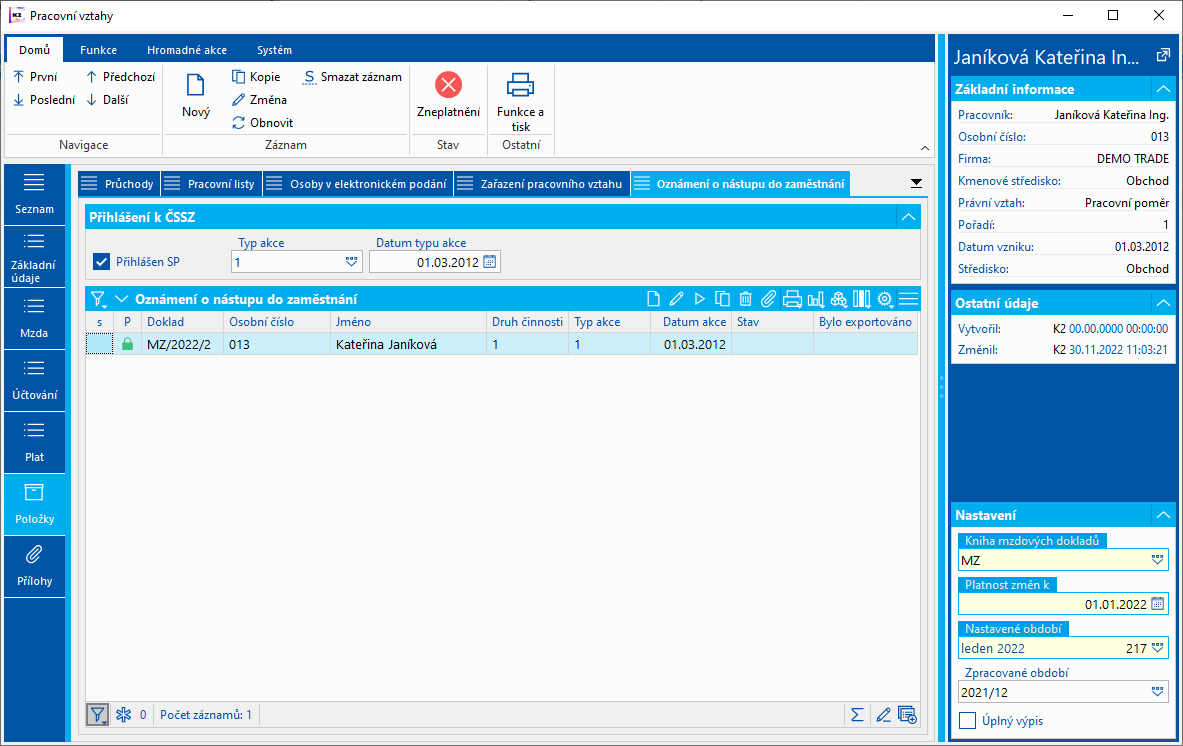This screenshot has width=1183, height=746.
Task: Open the Datum typu akce calendar picker
Action: (x=490, y=262)
